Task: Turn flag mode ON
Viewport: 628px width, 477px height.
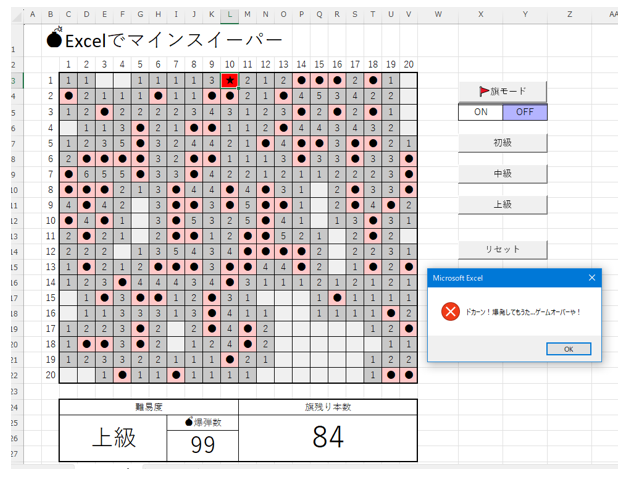Action: 481,112
